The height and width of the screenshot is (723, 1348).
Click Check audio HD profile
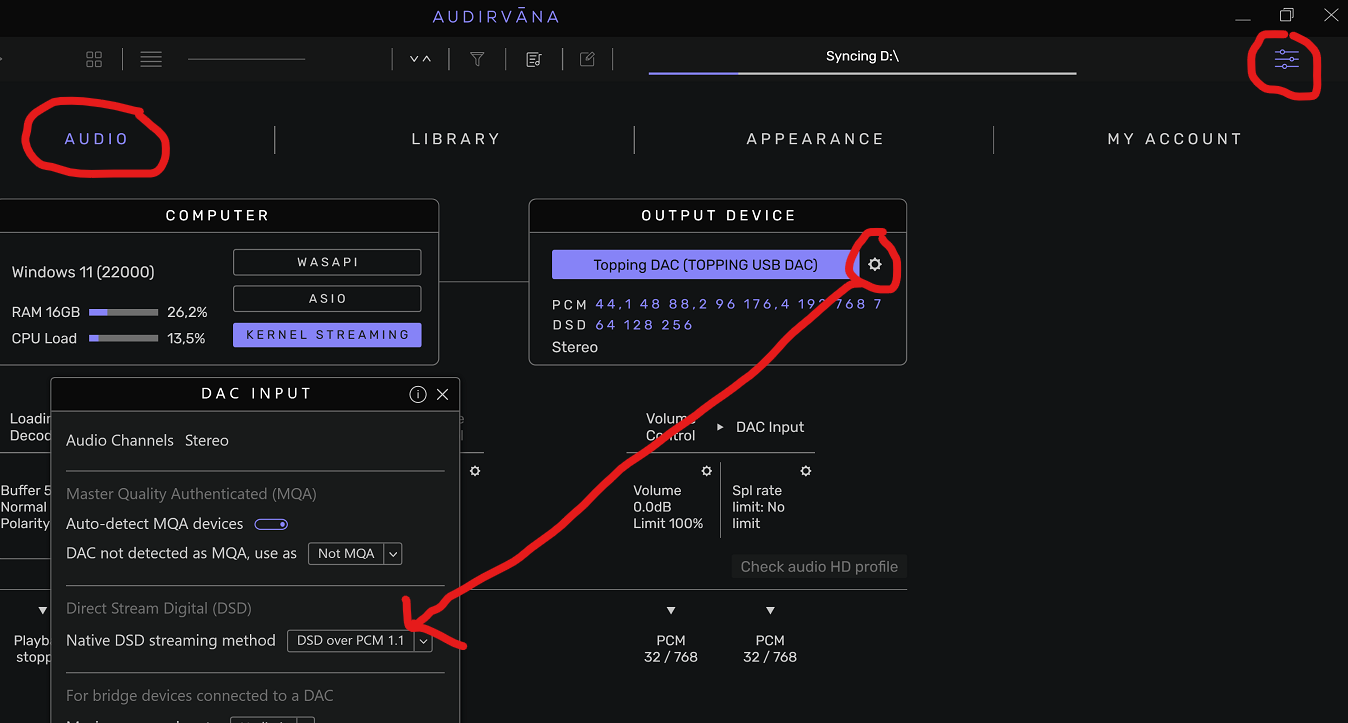(x=819, y=566)
